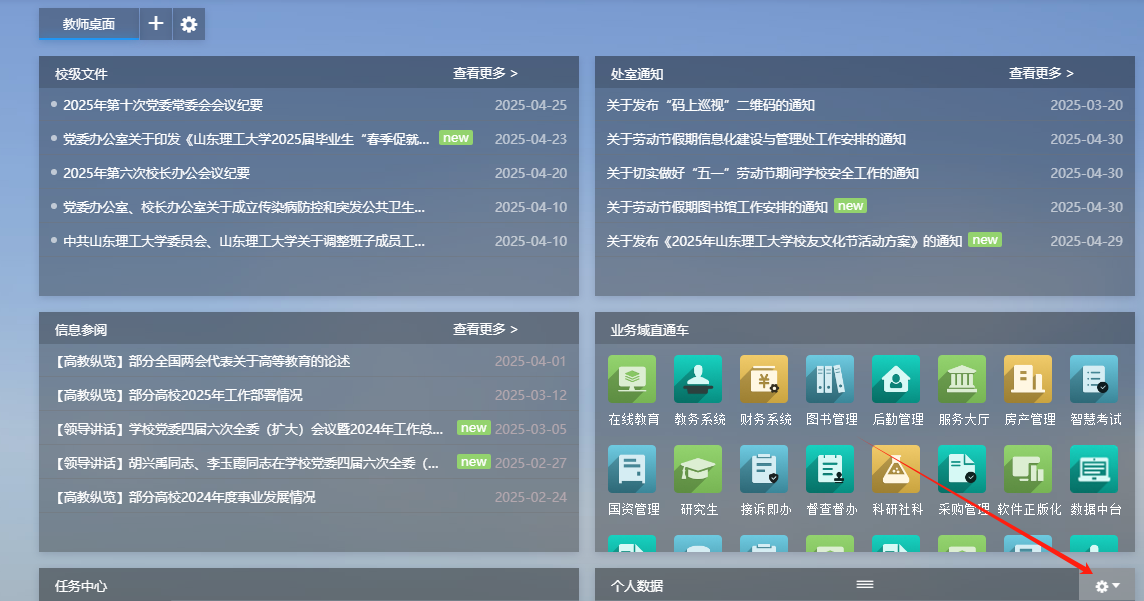Open the 服务大厅 icon

[963, 380]
